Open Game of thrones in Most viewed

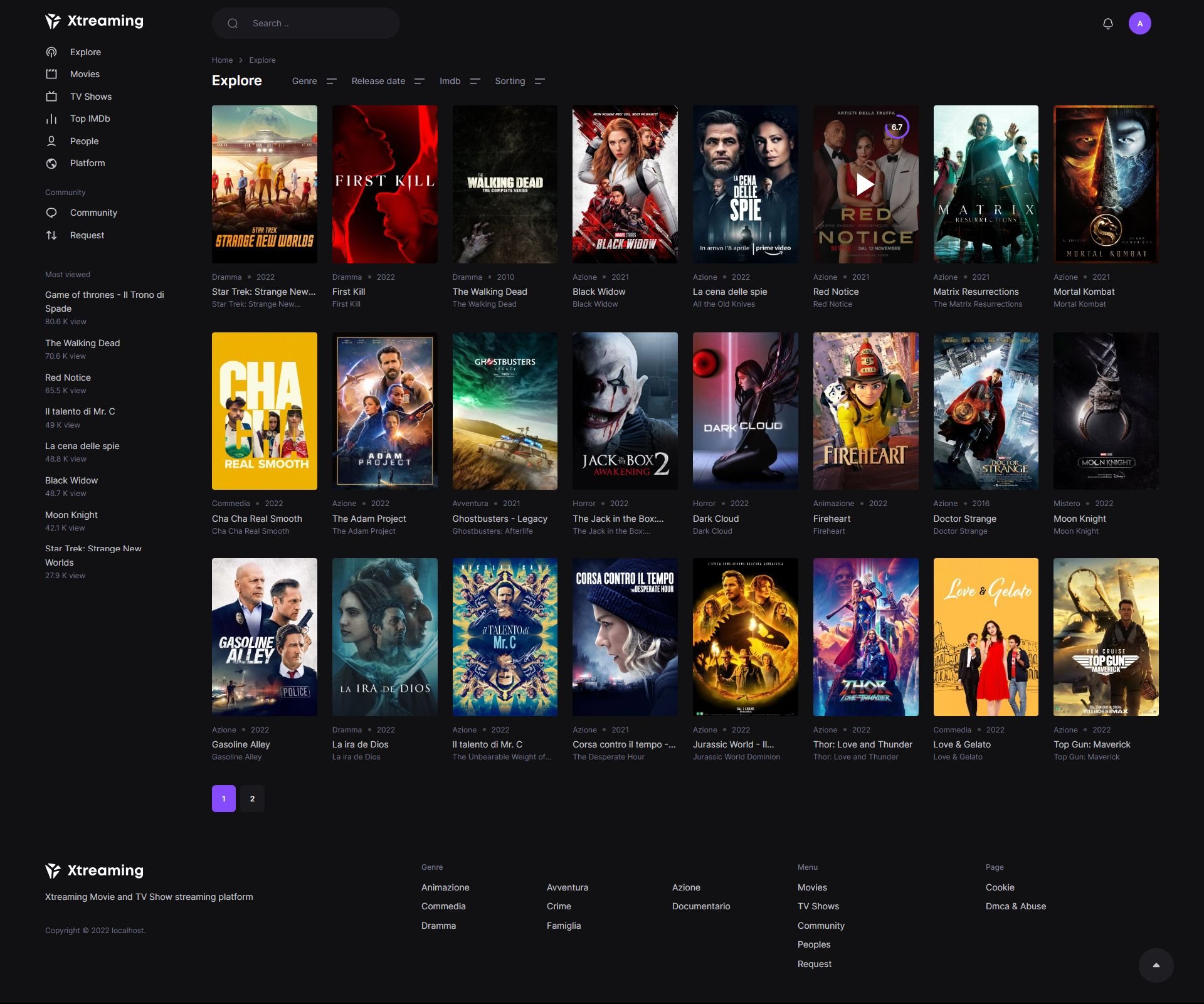pyautogui.click(x=105, y=302)
